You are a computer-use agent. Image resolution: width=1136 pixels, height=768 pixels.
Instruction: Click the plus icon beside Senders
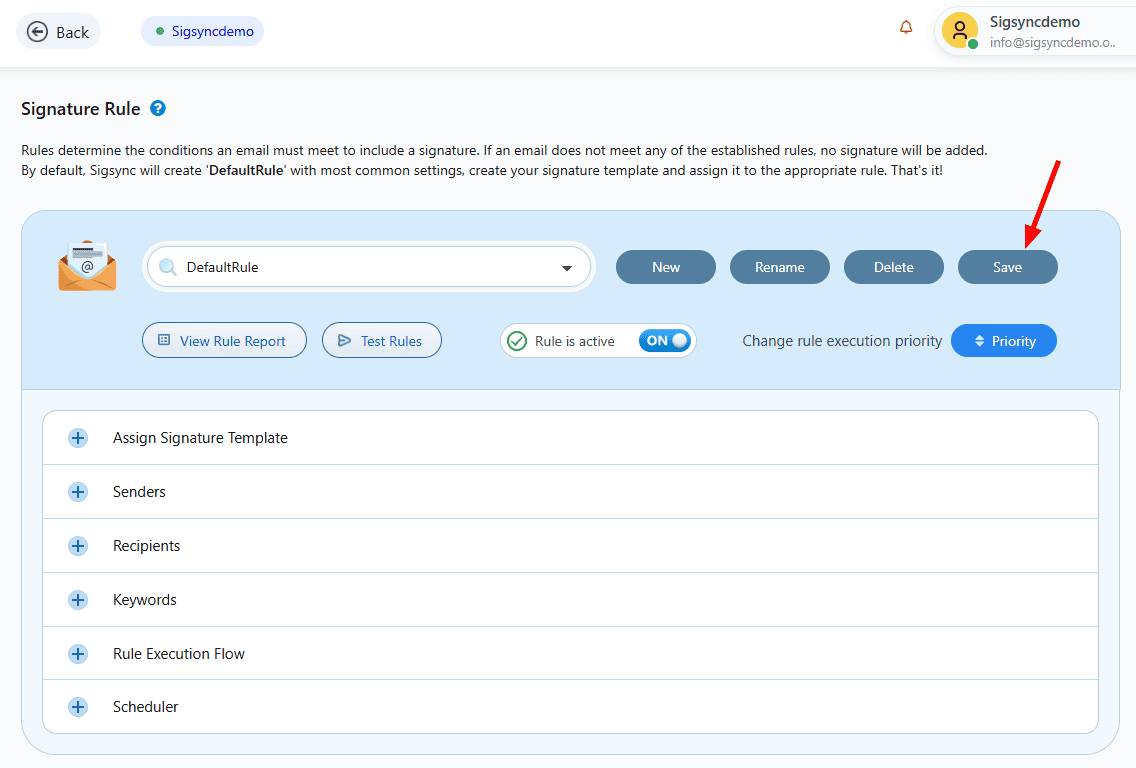point(78,492)
